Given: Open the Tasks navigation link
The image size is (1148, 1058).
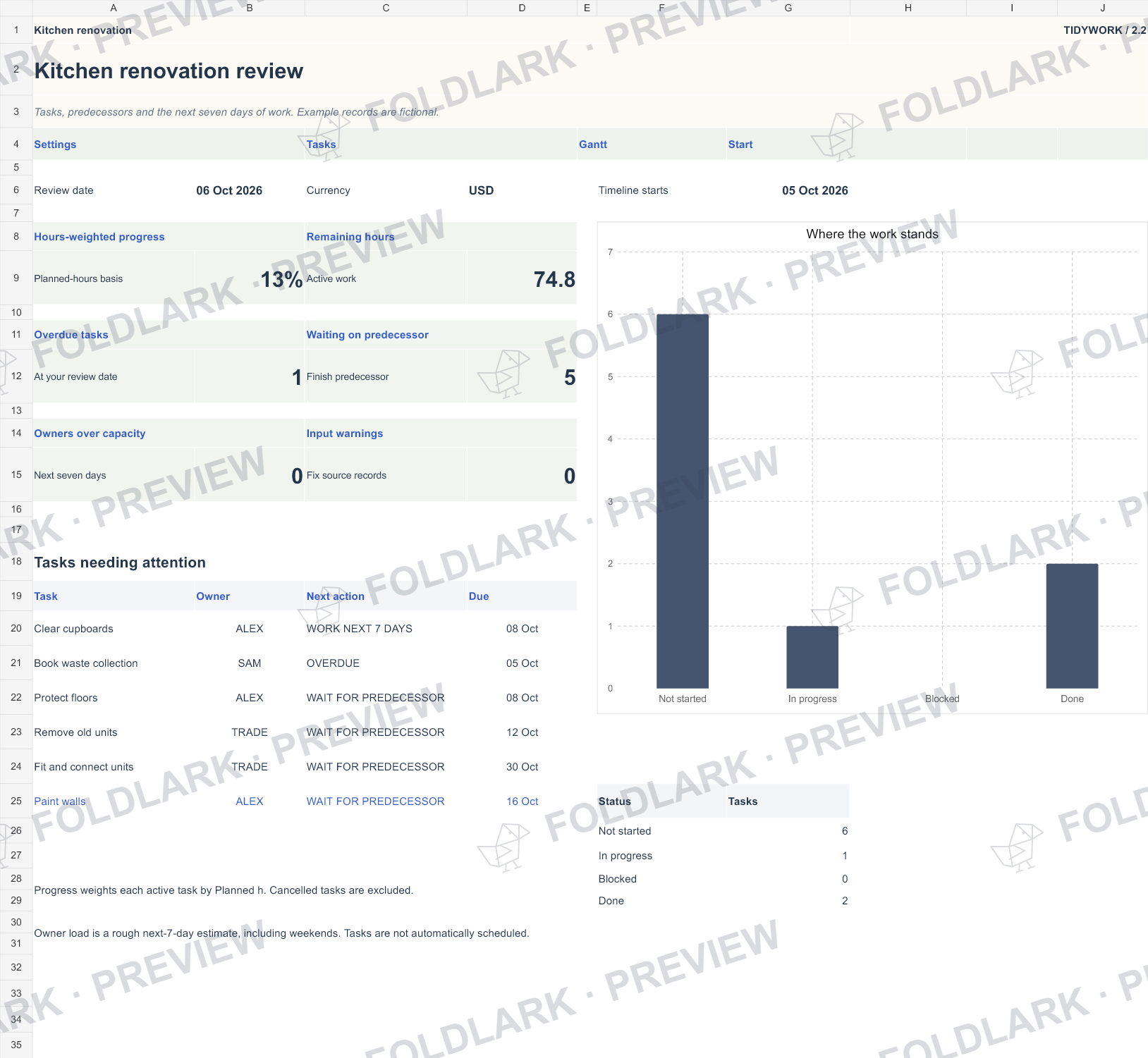Looking at the screenshot, I should pos(321,144).
